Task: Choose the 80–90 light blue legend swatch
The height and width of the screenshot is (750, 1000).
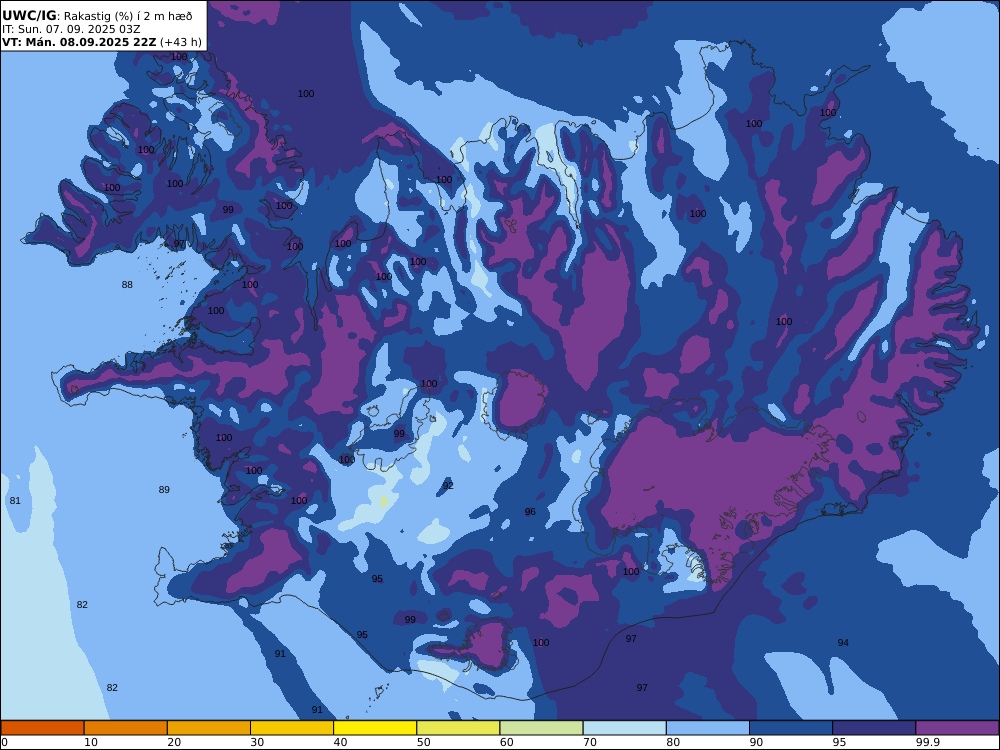Action: pyautogui.click(x=708, y=728)
